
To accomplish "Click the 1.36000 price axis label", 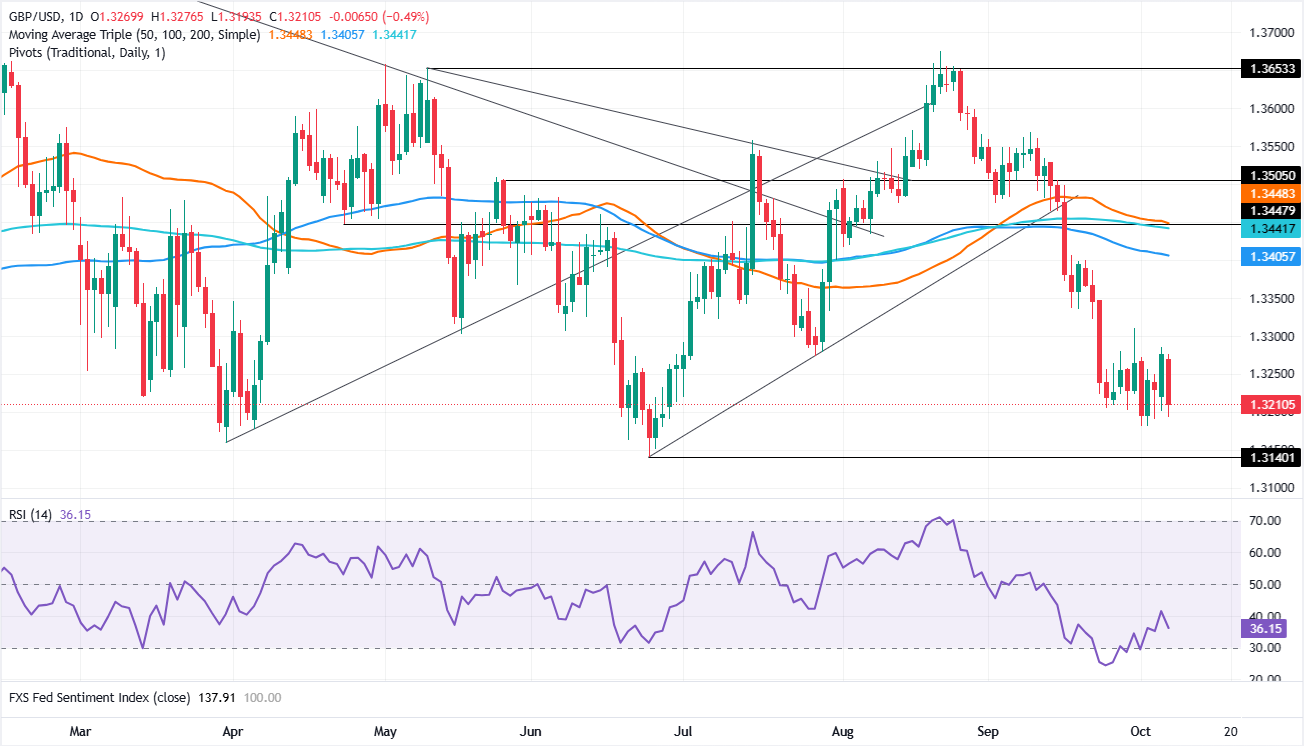I will 1270,108.
